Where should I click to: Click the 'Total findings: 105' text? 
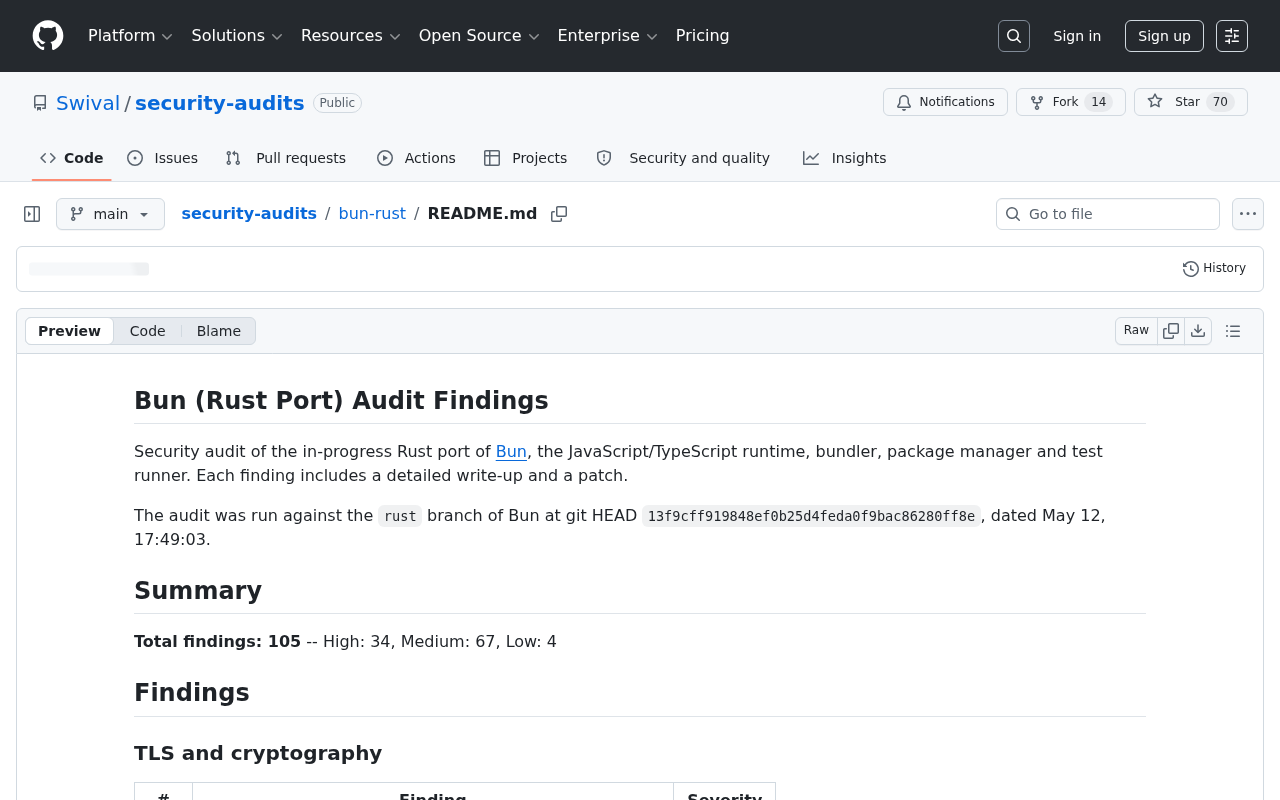(x=217, y=642)
